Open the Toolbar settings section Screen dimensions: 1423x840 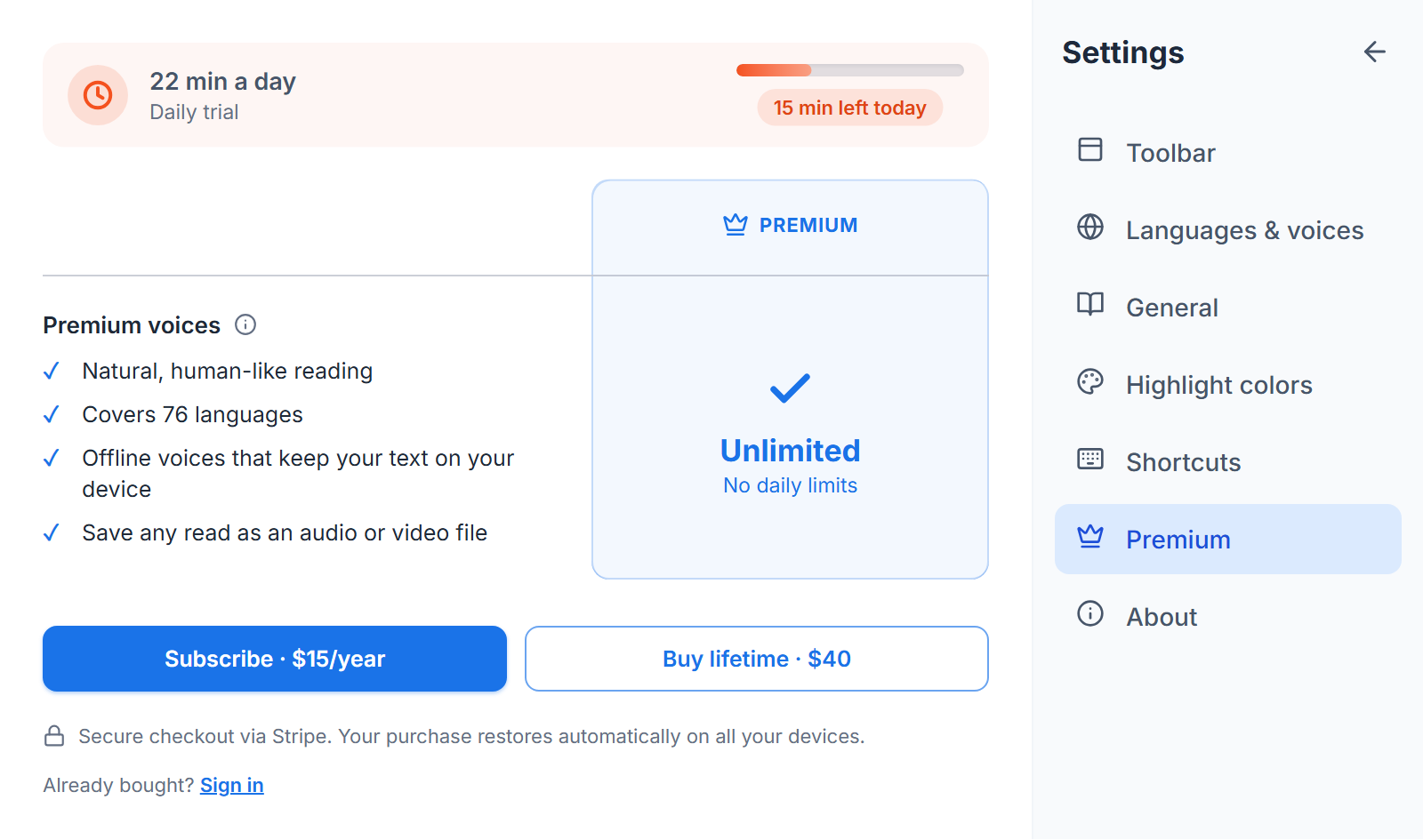coord(1228,153)
